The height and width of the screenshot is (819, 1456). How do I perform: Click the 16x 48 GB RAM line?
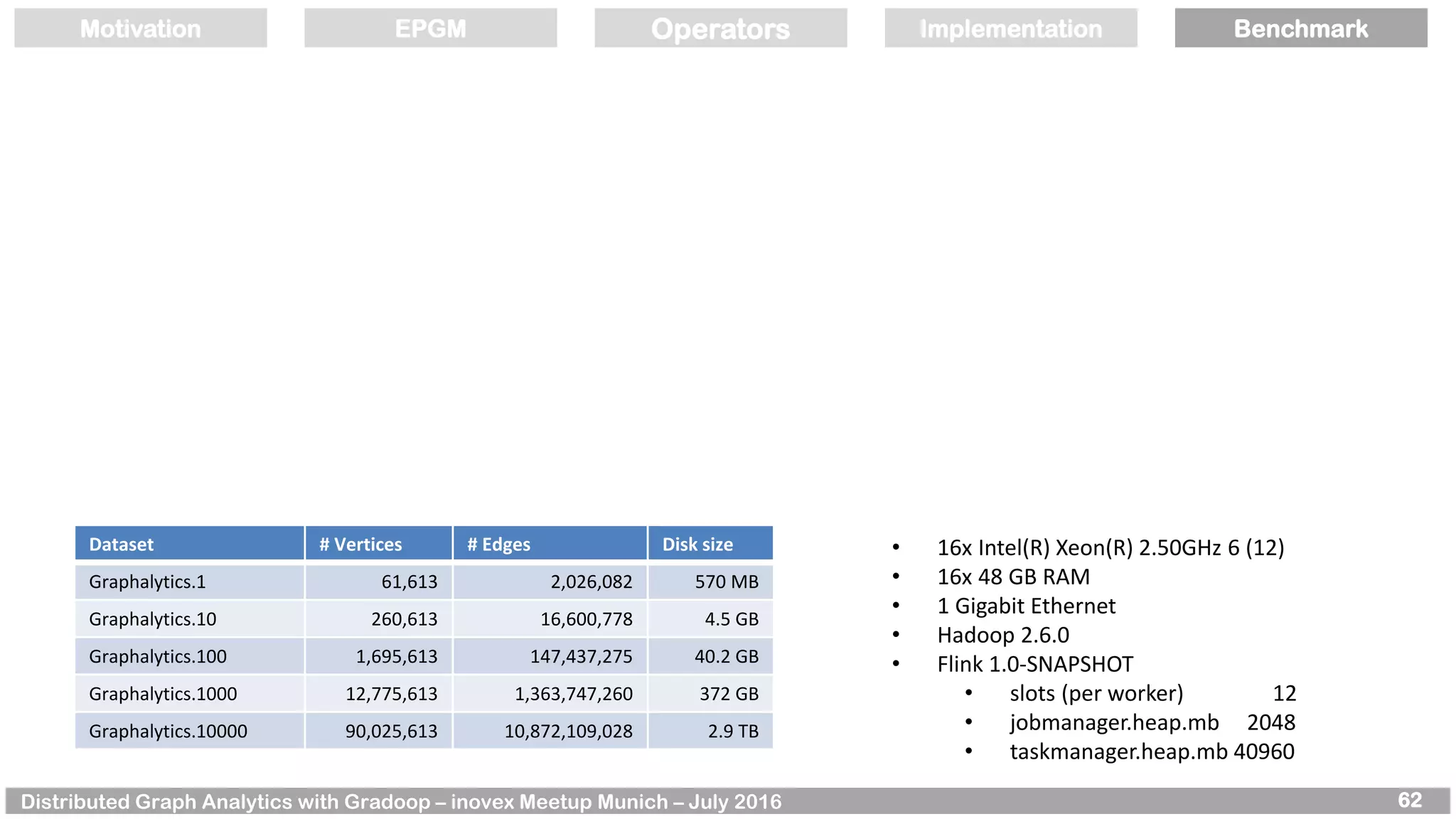[1013, 577]
